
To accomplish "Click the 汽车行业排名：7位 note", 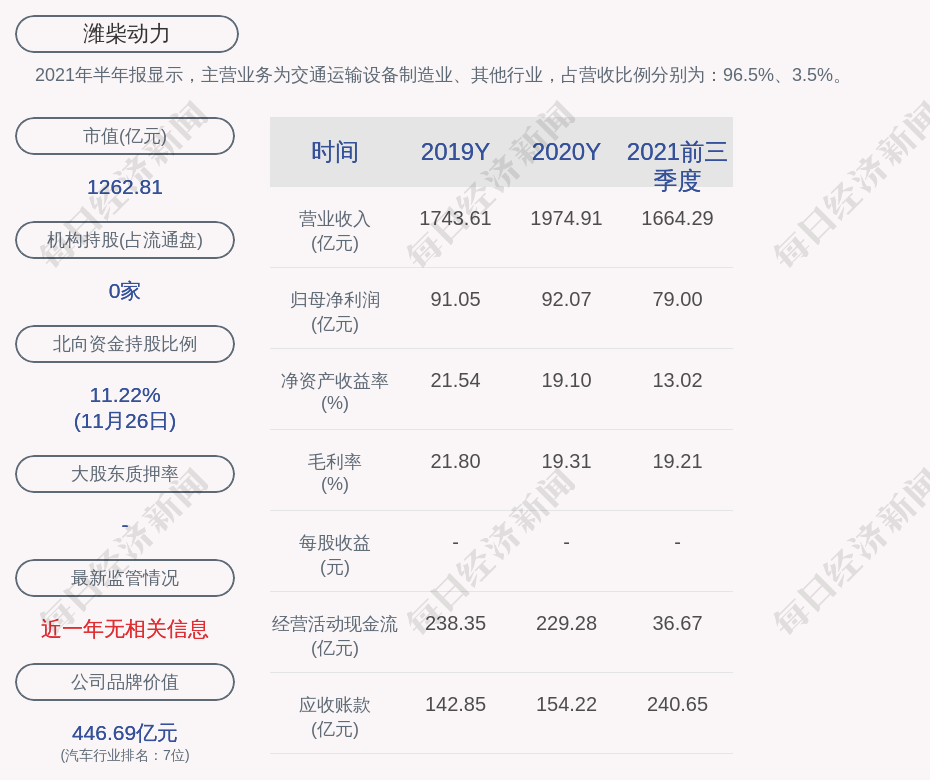I will point(125,756).
